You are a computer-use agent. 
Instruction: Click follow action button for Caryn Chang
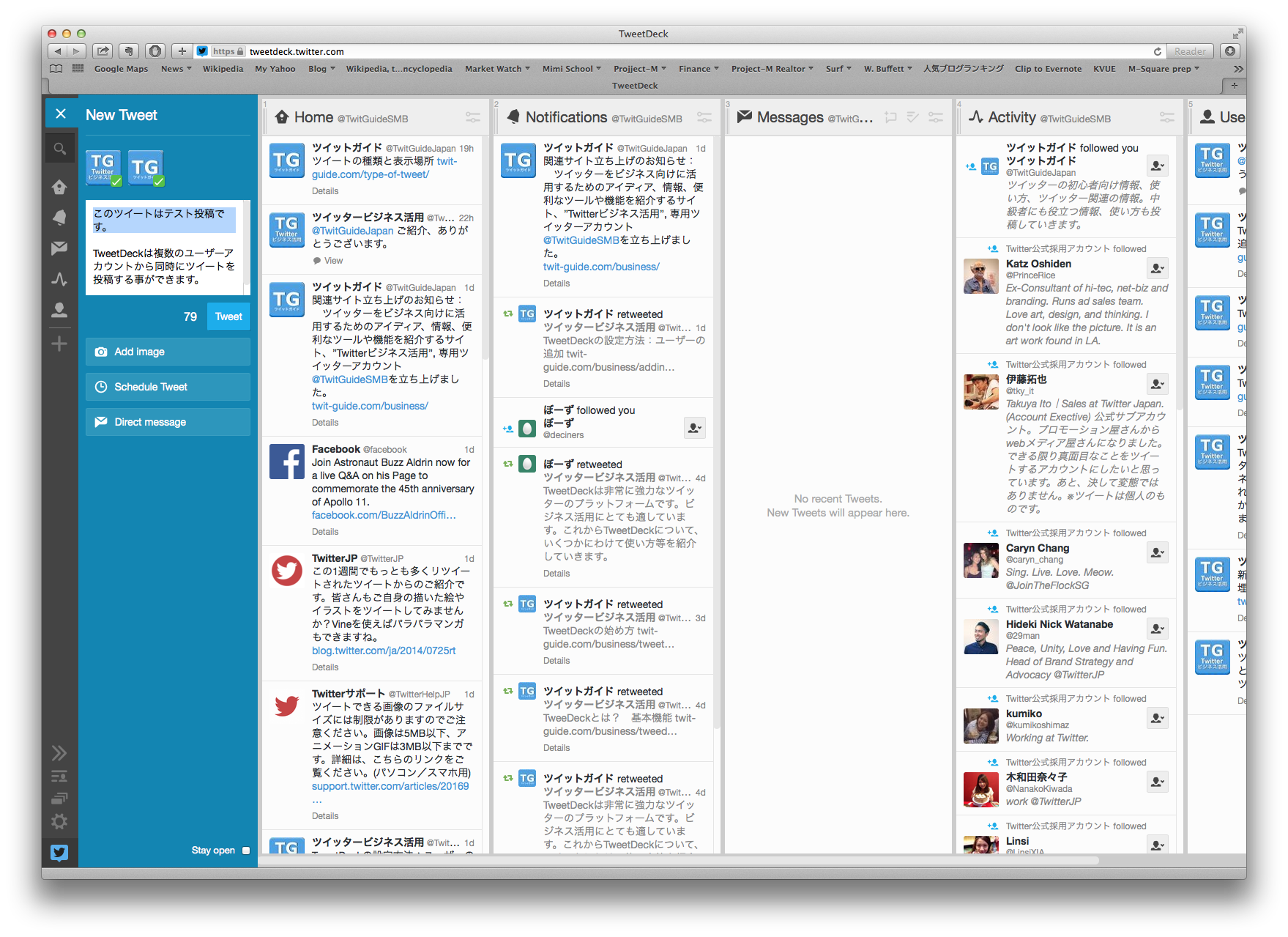(x=1157, y=552)
